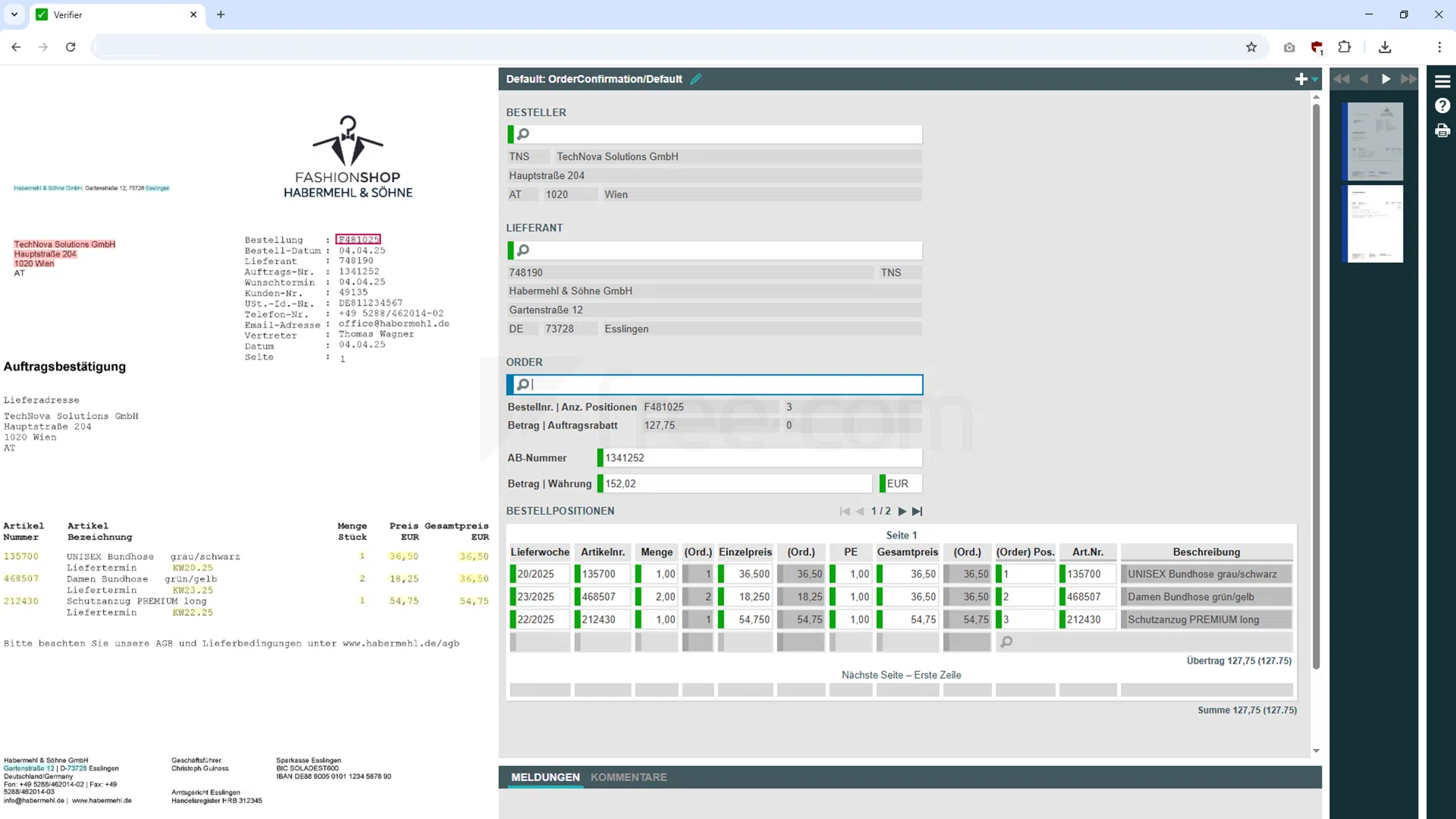The image size is (1456, 819).
Task: Click description UNISEX Bundhose grau/schwarz
Action: [x=1207, y=574]
